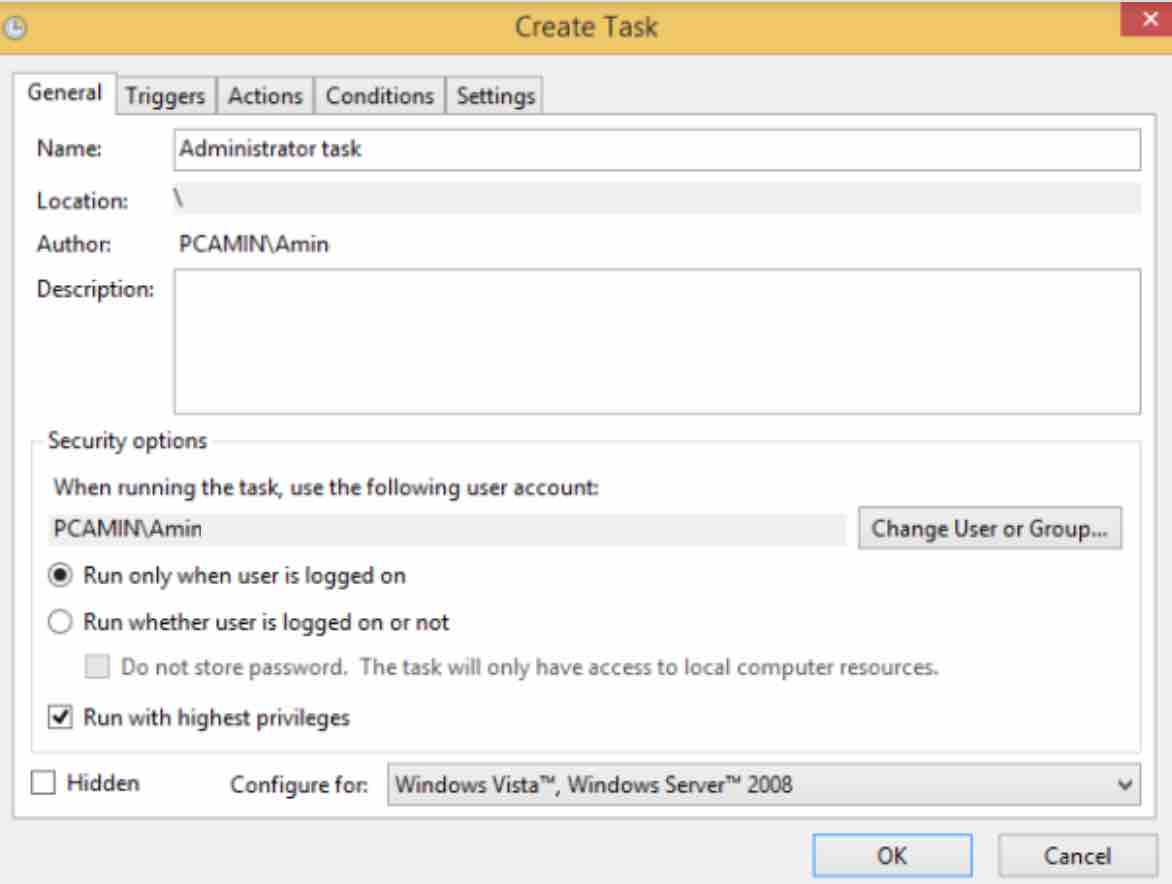Open the Configure for dropdown
The width and height of the screenshot is (1172, 884).
(x=764, y=785)
